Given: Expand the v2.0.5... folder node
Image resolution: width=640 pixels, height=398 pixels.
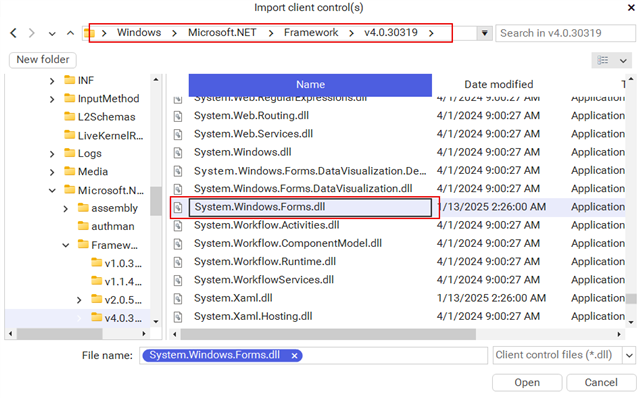Looking at the screenshot, I should [x=79, y=300].
